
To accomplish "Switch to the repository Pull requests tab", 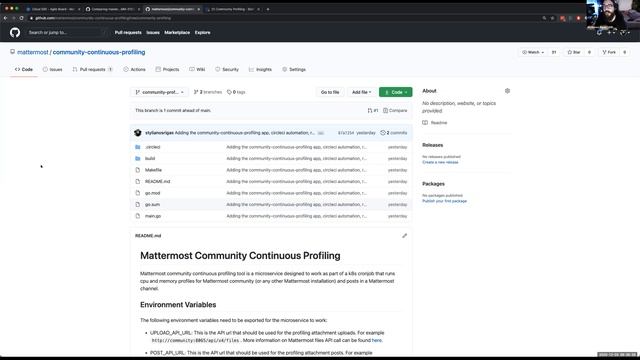I will (x=92, y=69).
